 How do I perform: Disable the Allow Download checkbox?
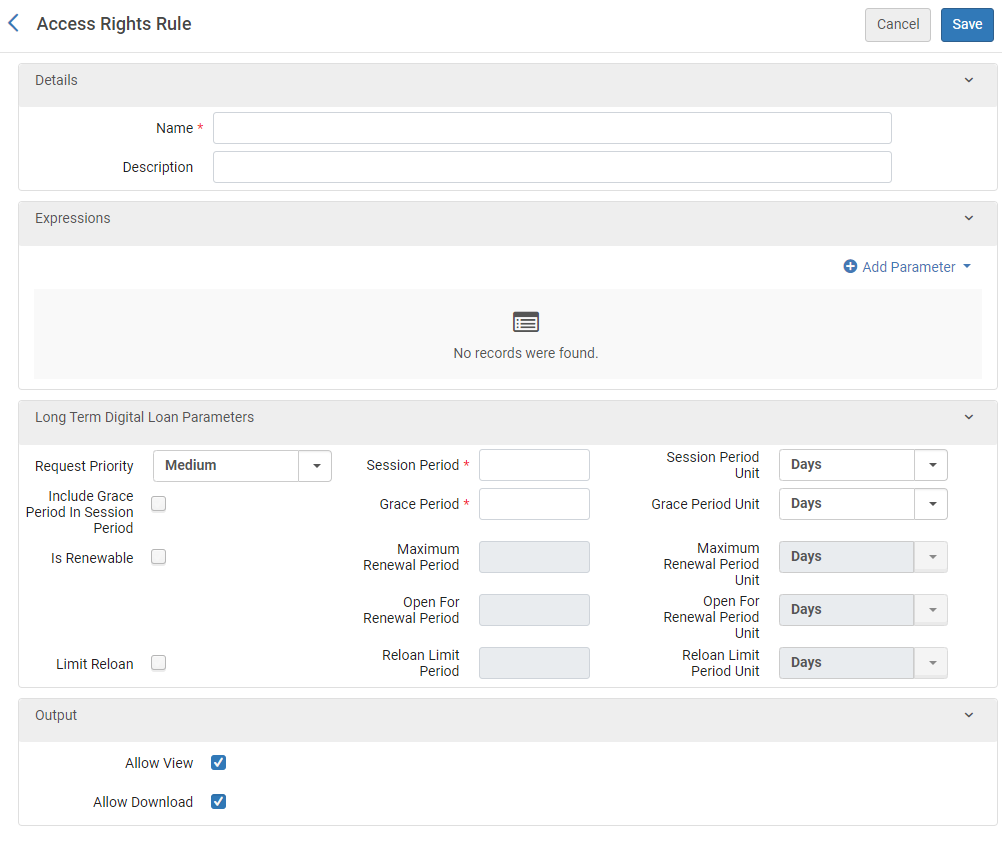[x=218, y=801]
